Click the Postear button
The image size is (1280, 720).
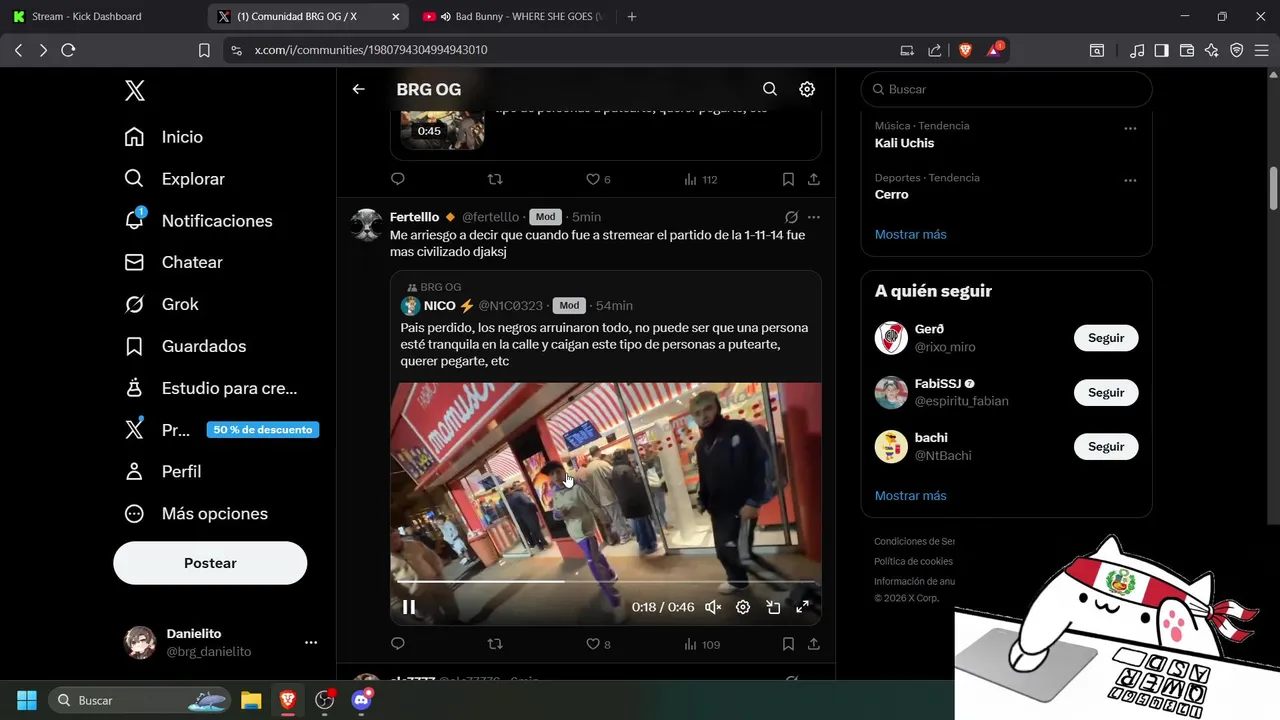pos(210,563)
